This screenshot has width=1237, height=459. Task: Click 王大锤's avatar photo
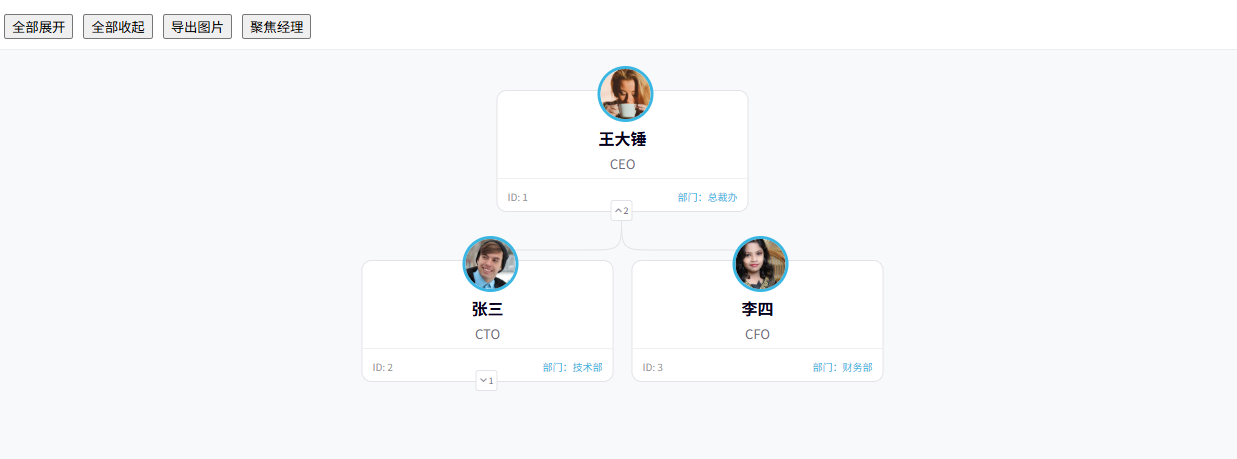625,94
